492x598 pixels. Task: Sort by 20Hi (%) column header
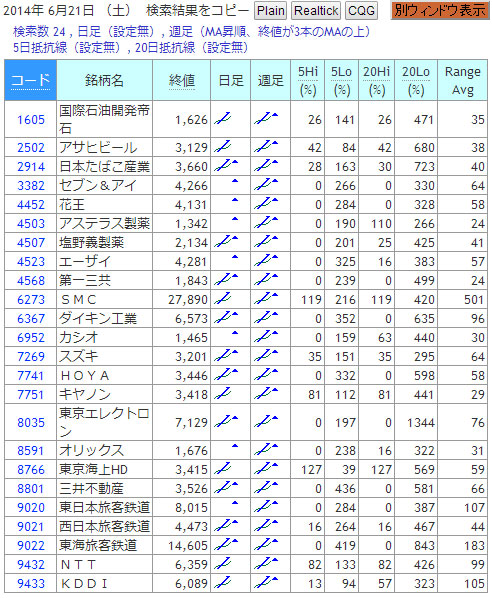(x=376, y=80)
